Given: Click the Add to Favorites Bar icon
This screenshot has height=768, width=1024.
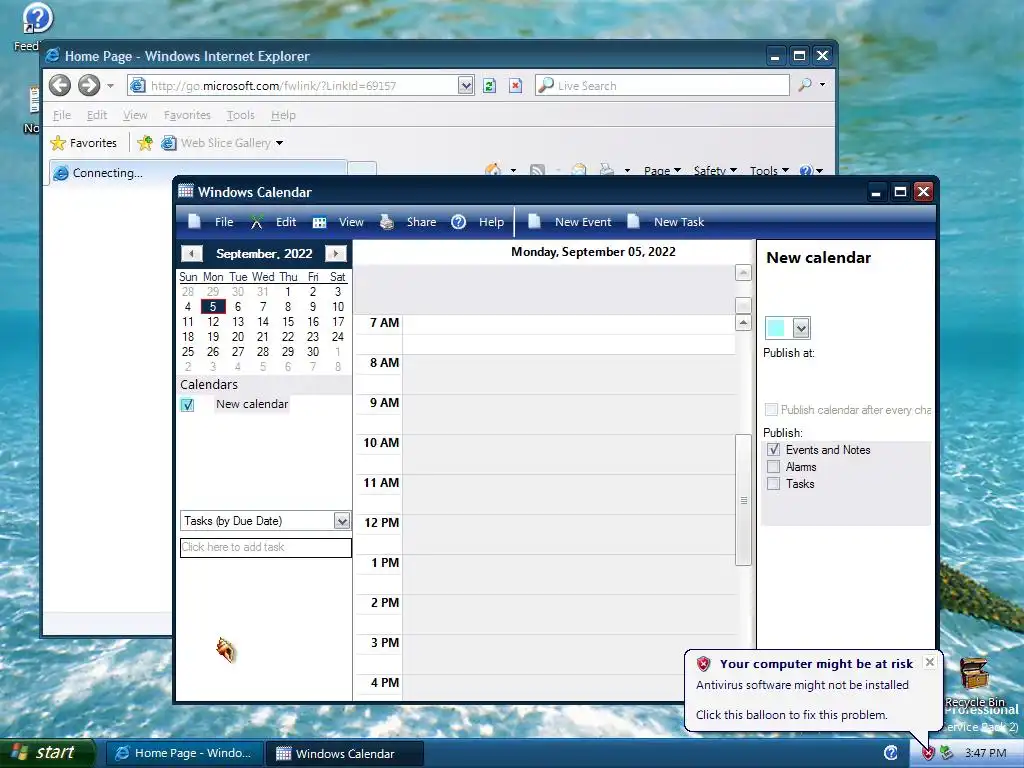Looking at the screenshot, I should 145,142.
